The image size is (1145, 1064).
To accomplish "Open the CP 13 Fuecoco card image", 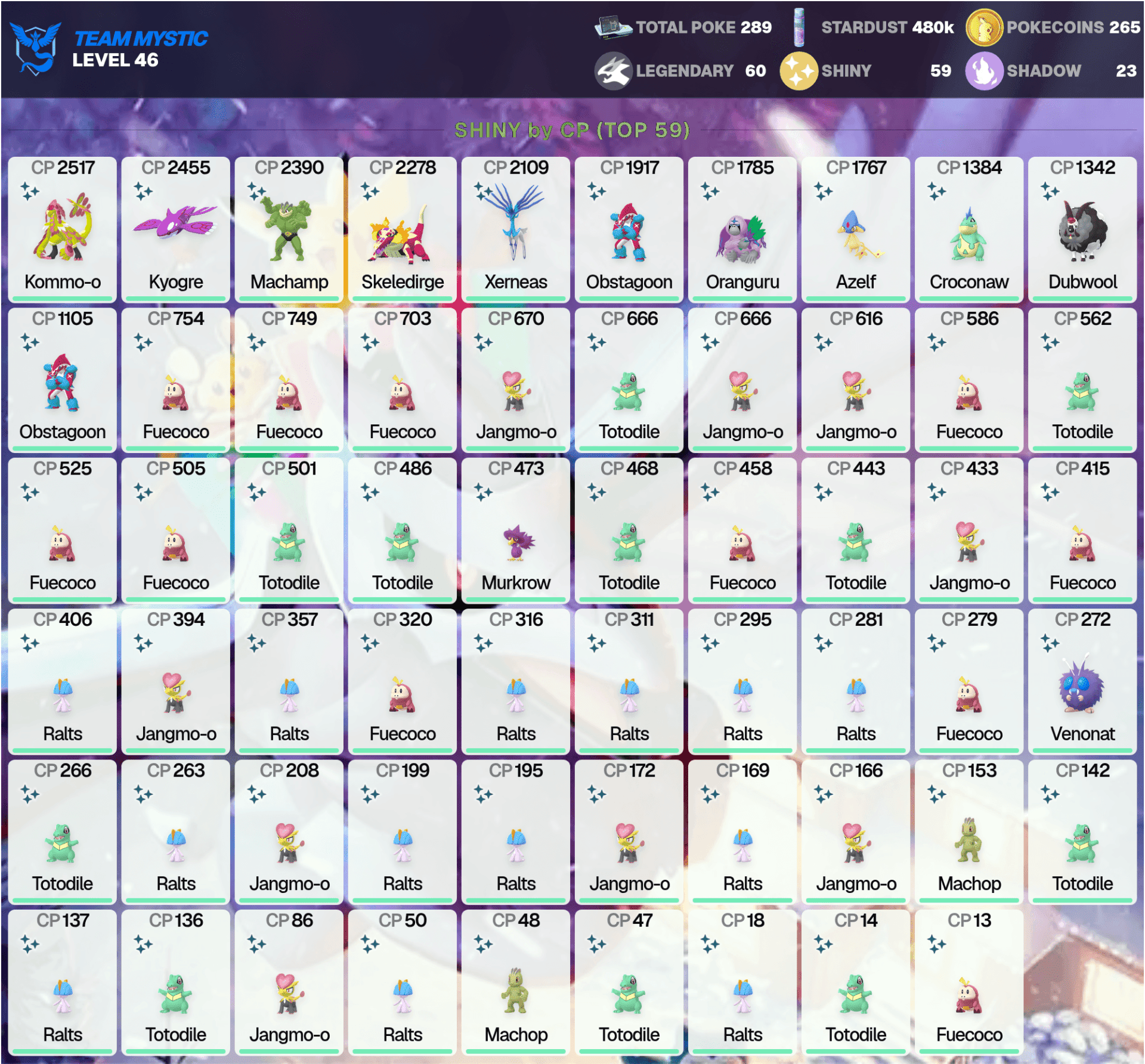I will tap(969, 995).
